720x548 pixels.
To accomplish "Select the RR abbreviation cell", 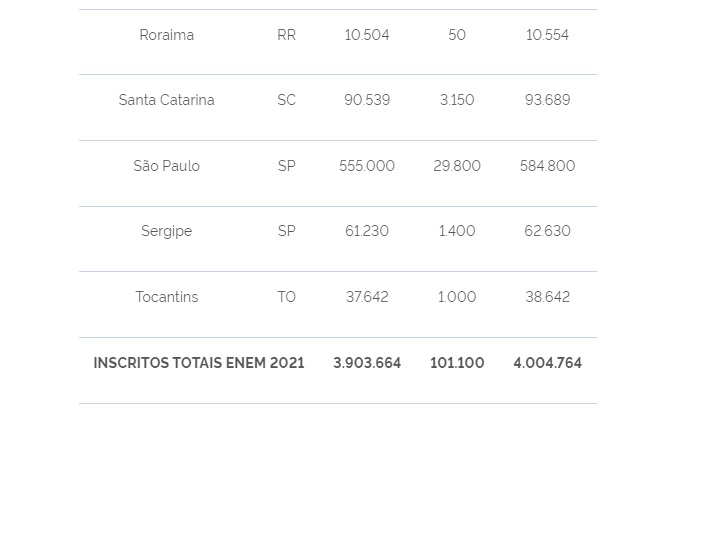I will tap(287, 35).
